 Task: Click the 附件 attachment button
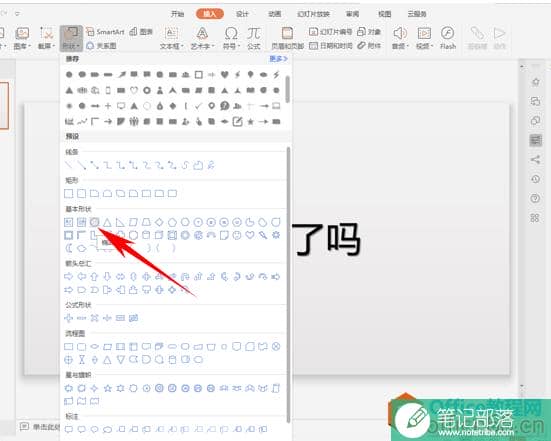[x=369, y=46]
